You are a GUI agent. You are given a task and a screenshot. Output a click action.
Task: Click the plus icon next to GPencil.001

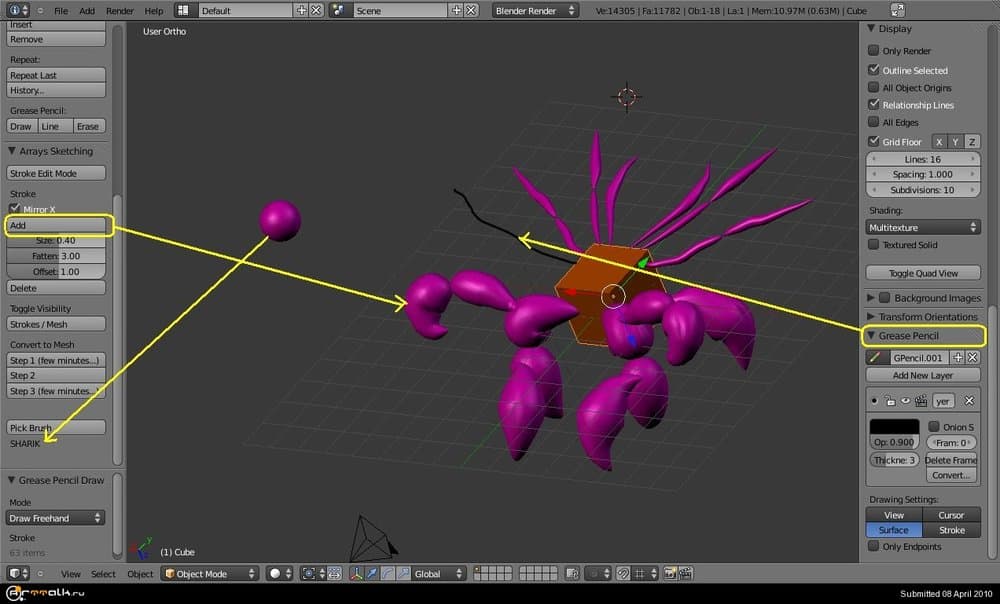click(x=957, y=357)
